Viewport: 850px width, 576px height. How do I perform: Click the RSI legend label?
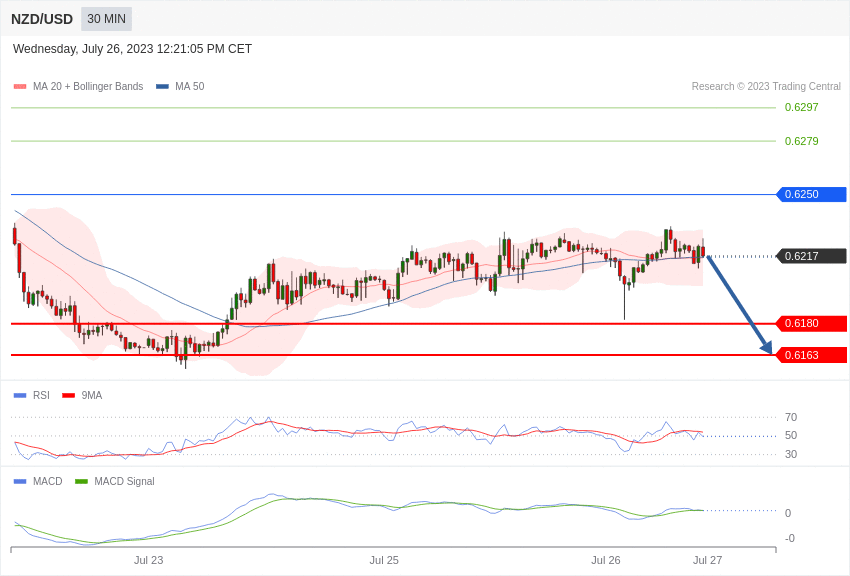[41, 396]
